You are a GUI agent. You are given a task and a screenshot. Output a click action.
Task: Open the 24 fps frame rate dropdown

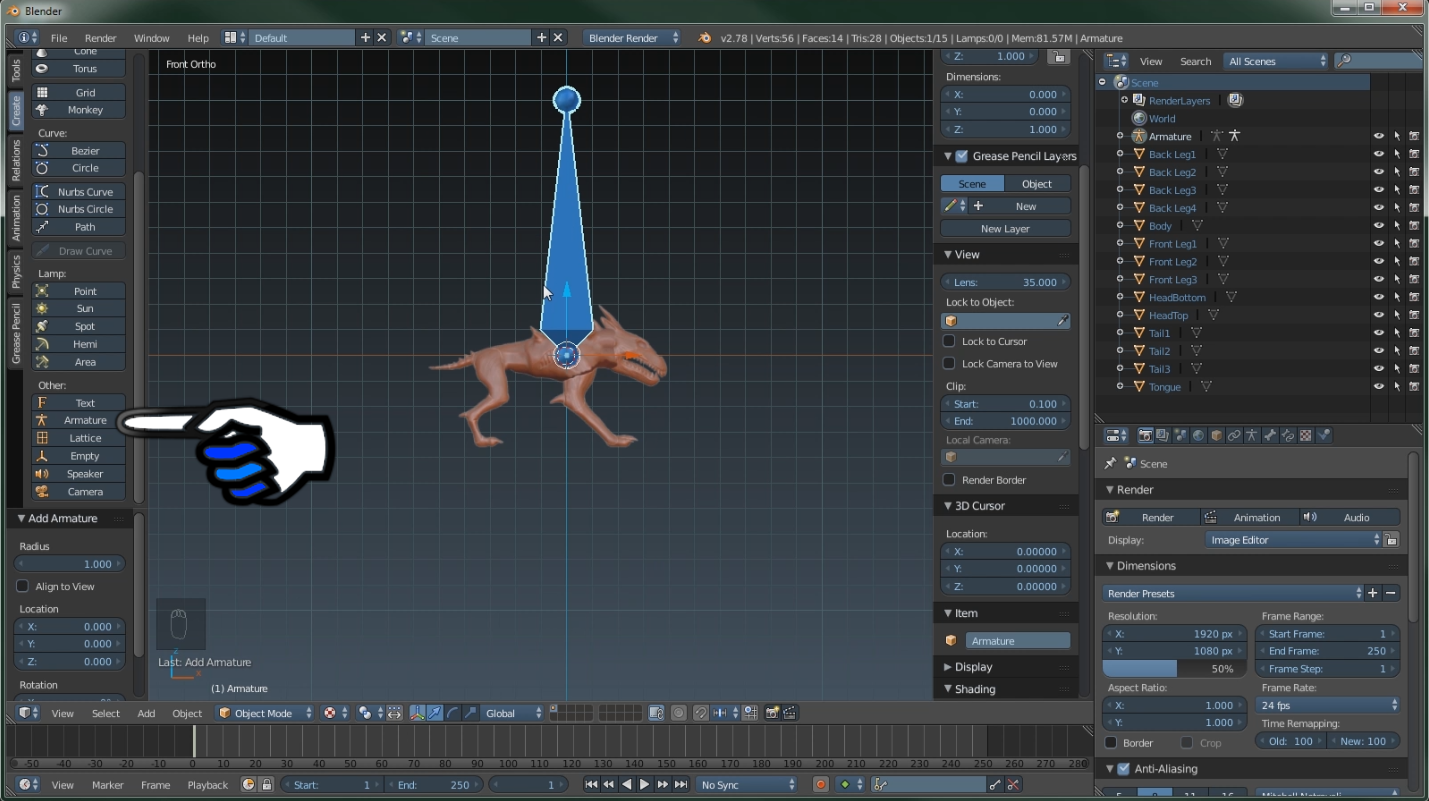coord(1328,705)
